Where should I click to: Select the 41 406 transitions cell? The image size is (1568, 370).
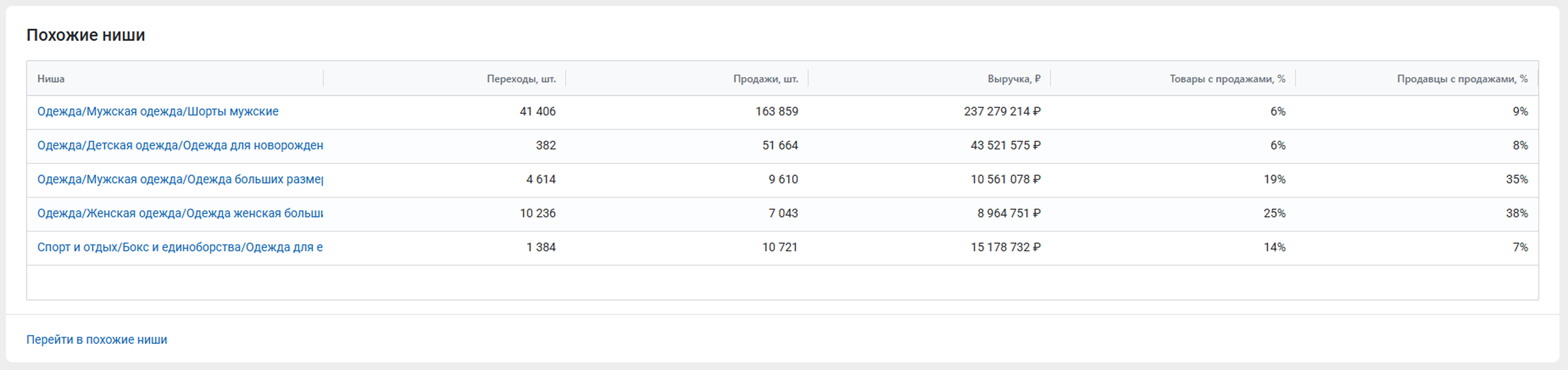[x=537, y=112]
